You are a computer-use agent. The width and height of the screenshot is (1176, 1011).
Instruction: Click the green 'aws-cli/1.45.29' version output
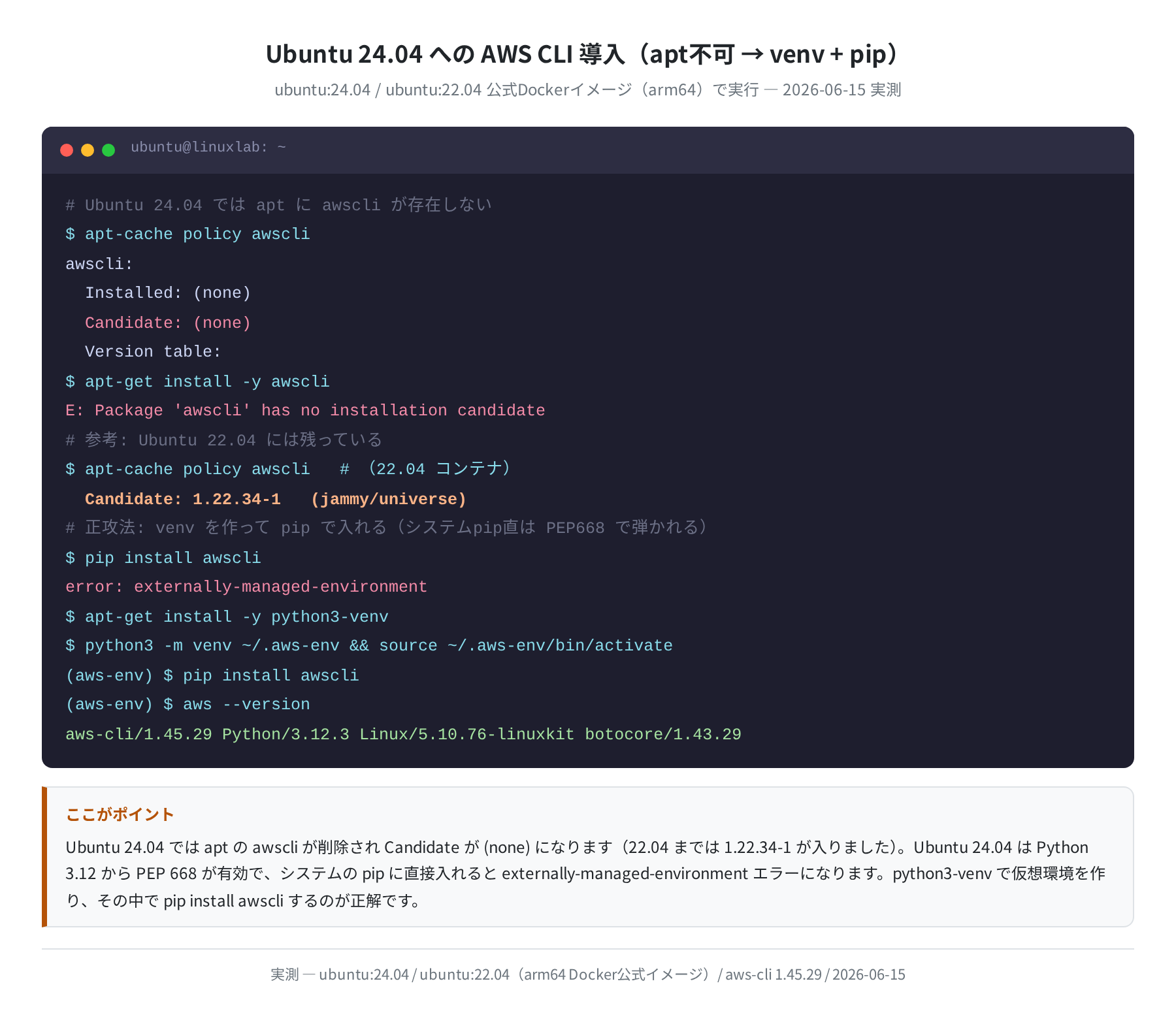403,734
